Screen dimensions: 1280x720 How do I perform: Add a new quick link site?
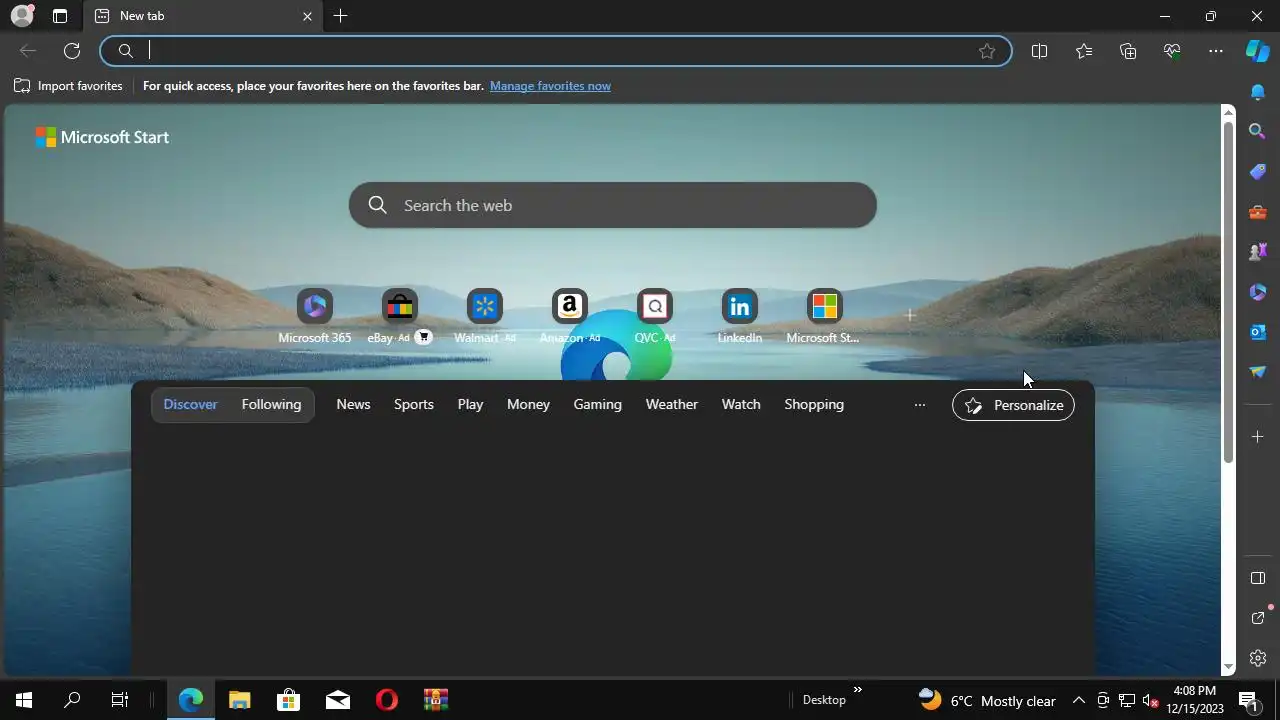click(x=910, y=315)
